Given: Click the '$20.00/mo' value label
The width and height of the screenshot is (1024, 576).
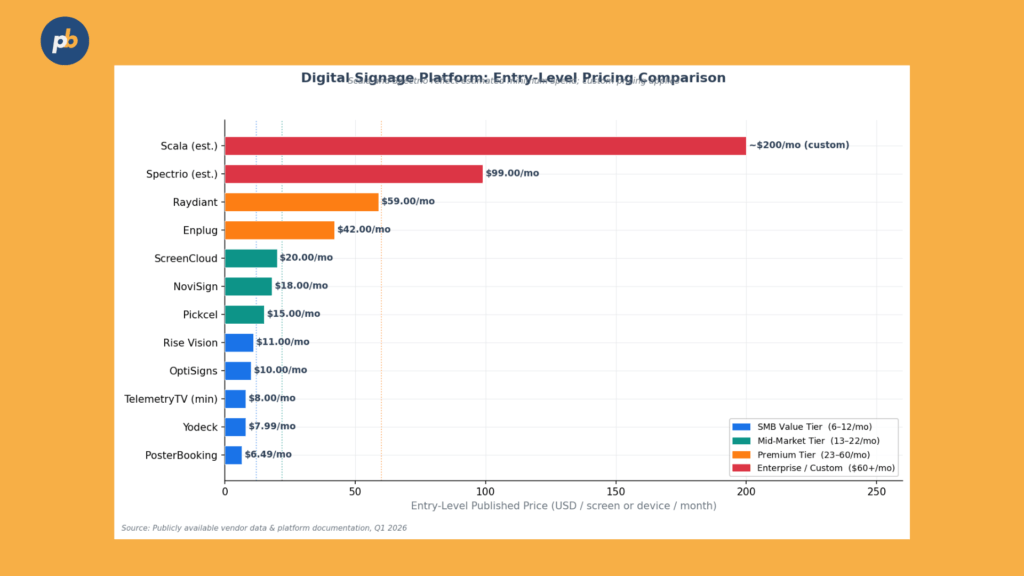Looking at the screenshot, I should pos(306,257).
